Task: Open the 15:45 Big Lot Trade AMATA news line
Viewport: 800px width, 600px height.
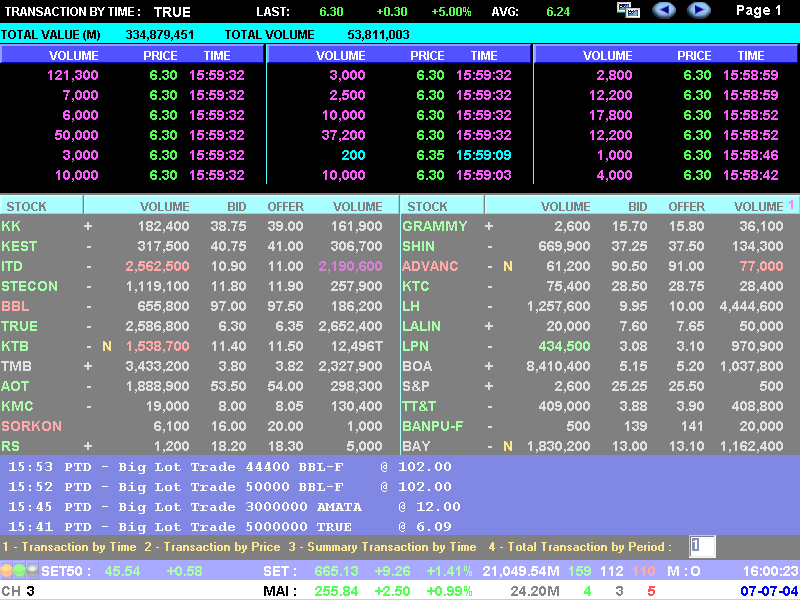Action: click(234, 507)
